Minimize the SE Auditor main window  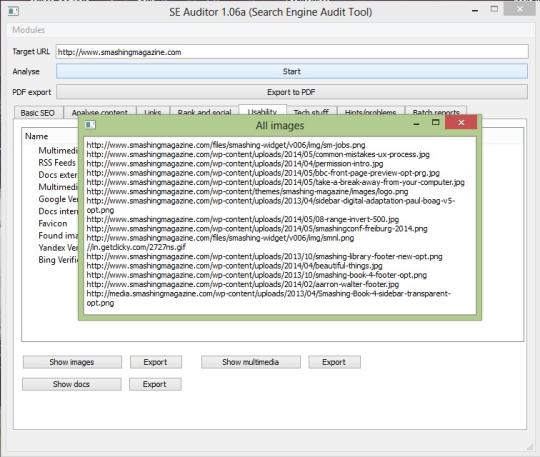(x=475, y=11)
